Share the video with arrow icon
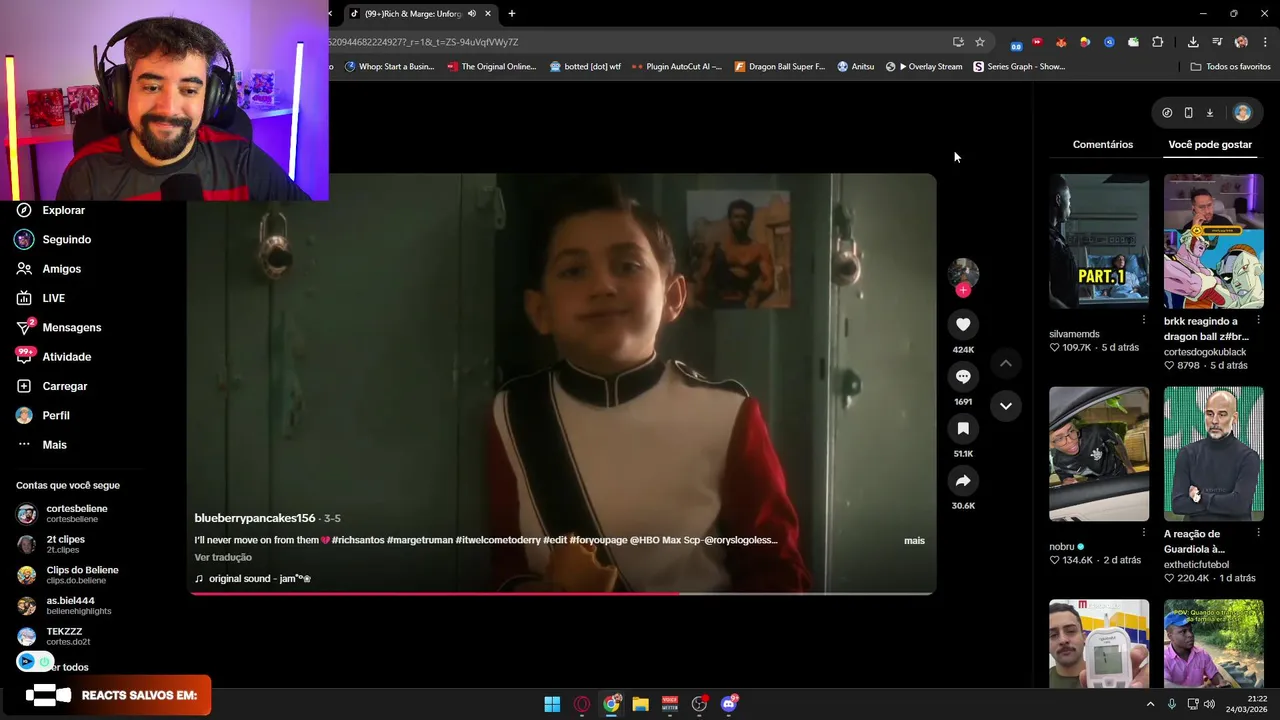Viewport: 1280px width, 720px height. (x=963, y=480)
